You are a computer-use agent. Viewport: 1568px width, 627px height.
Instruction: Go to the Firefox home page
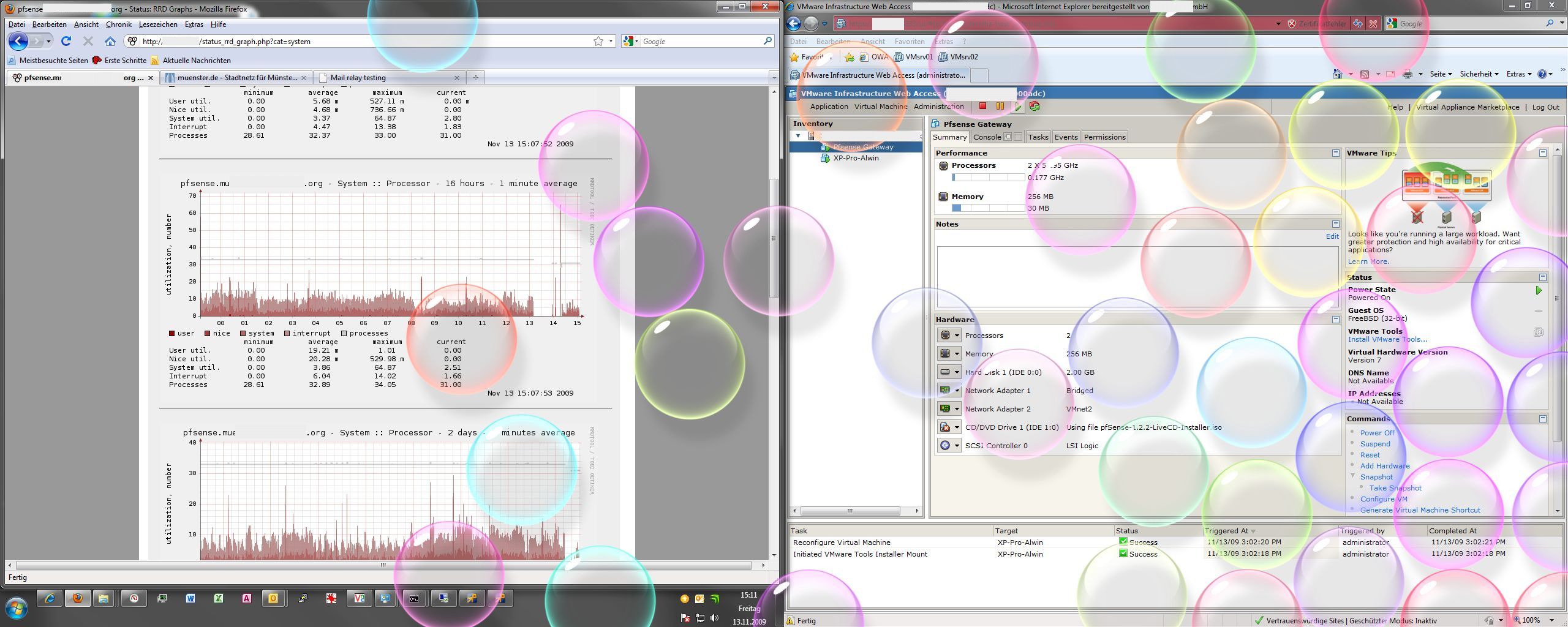point(110,42)
